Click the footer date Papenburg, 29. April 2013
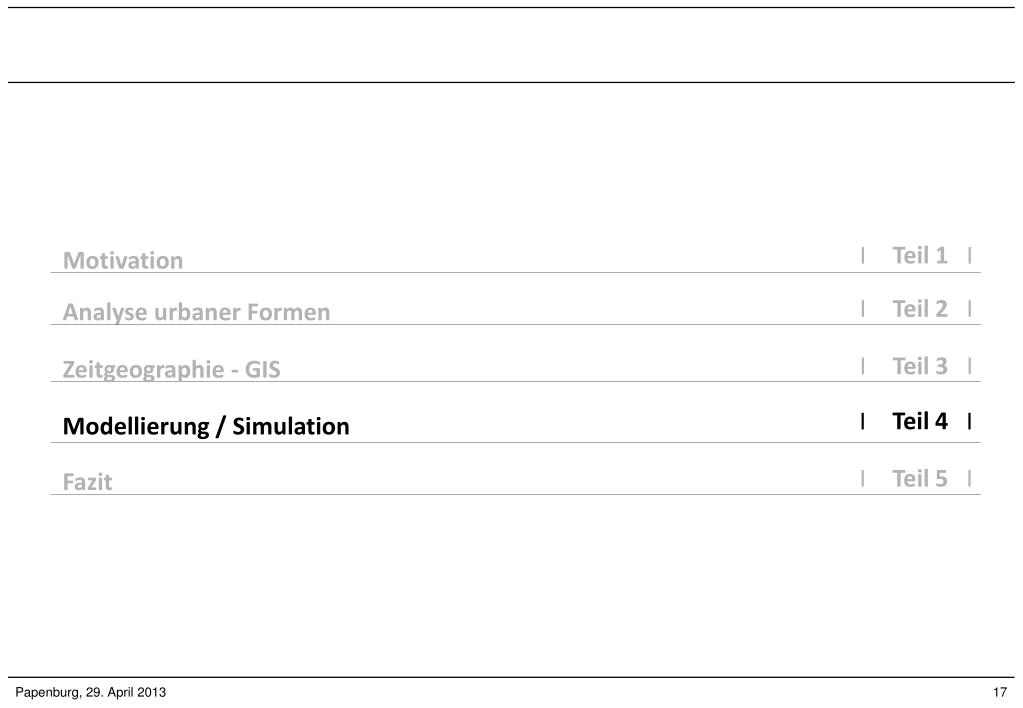The image size is (1023, 708). (91, 693)
